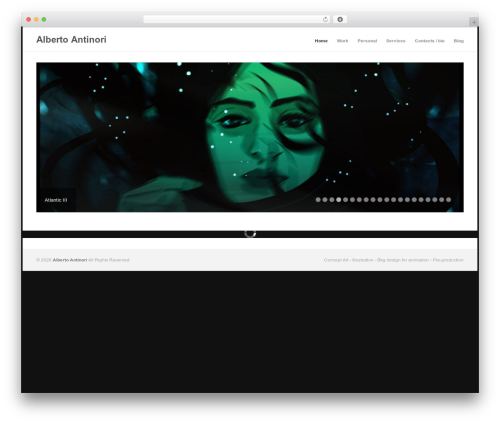Close the window with the red button

[29, 19]
